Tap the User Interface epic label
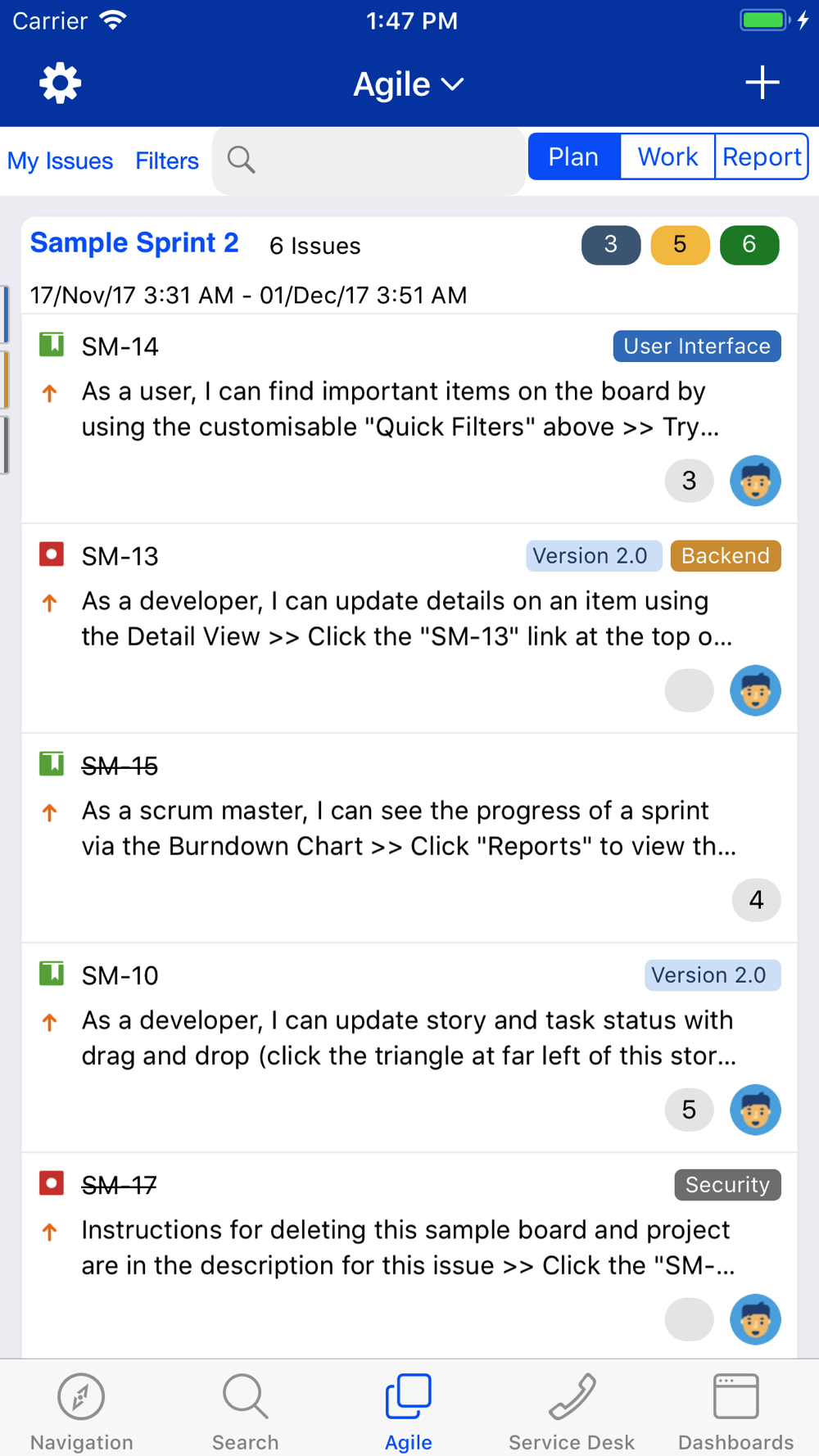The image size is (819, 1456). click(x=697, y=346)
